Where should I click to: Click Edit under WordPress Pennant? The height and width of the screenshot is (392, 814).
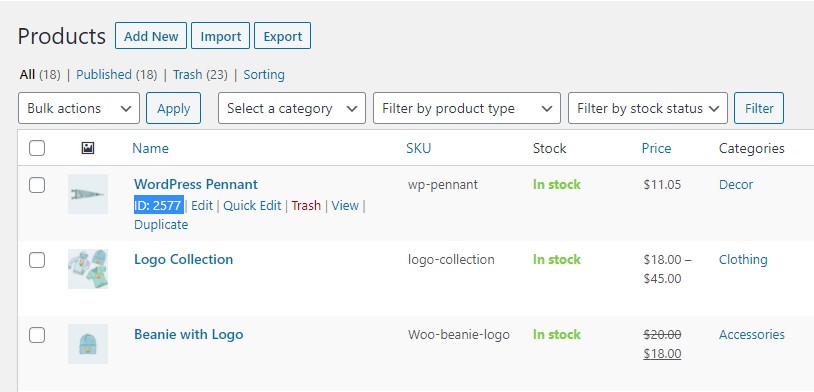click(202, 206)
